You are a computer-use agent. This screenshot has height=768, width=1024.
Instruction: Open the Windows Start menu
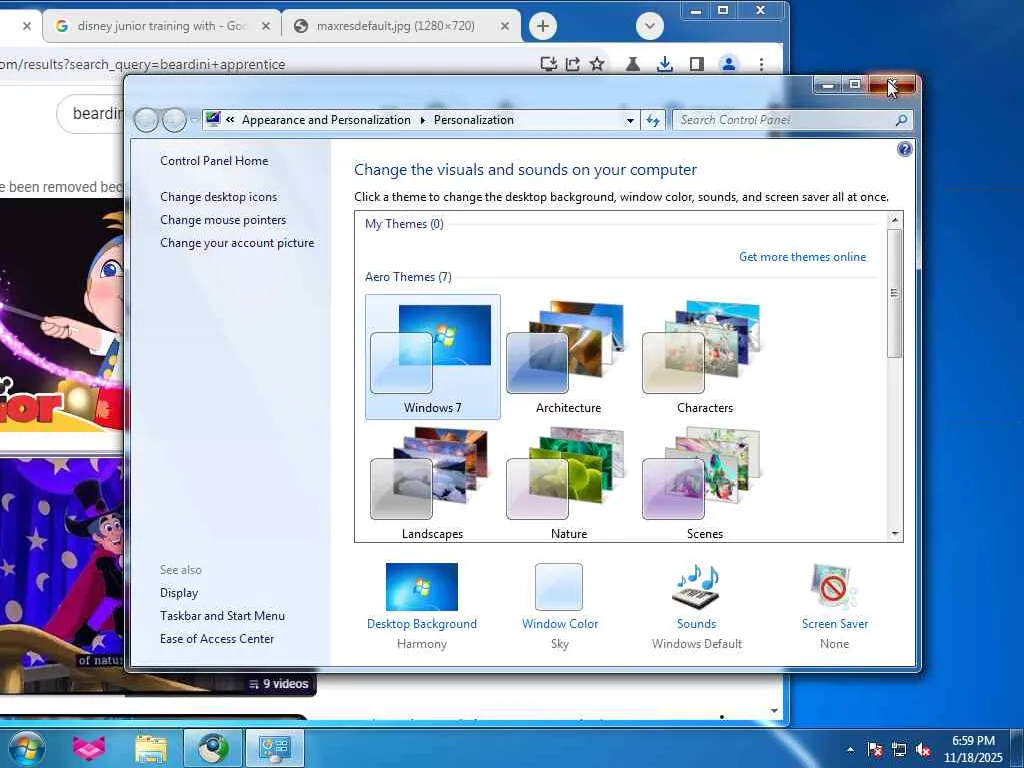(27, 748)
